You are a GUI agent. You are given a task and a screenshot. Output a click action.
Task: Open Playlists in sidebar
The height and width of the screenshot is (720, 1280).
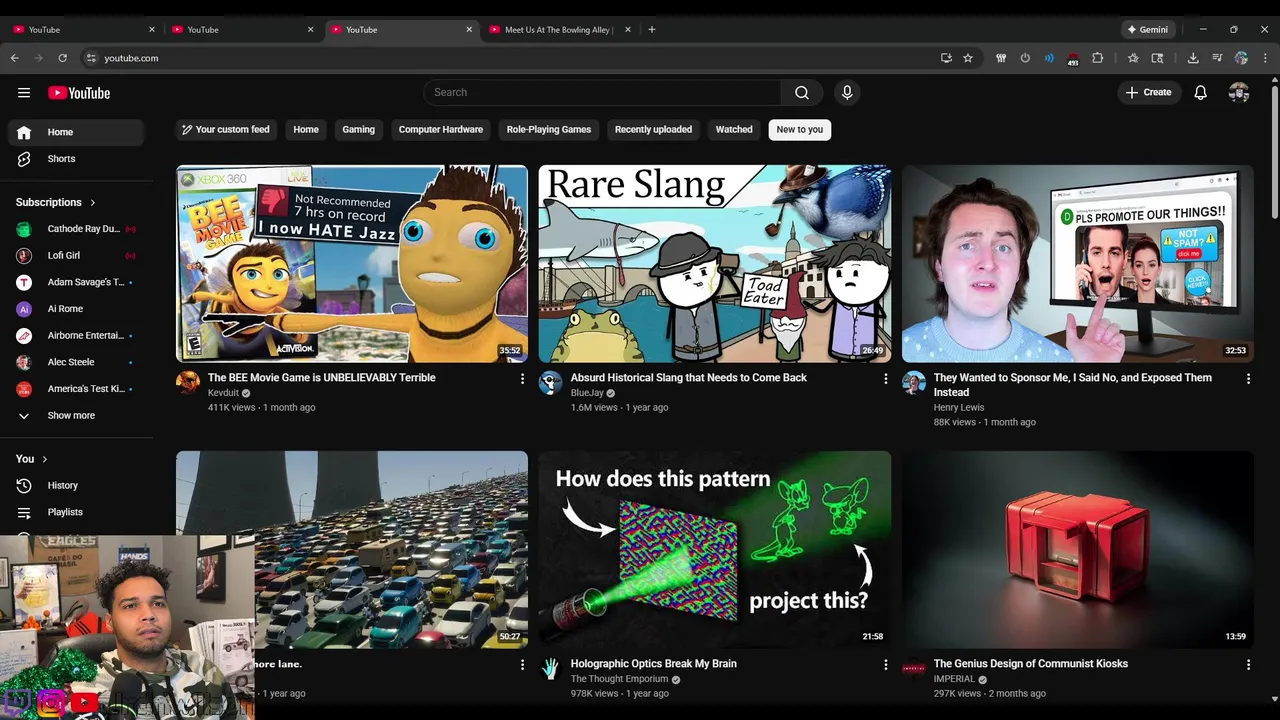pyautogui.click(x=76, y=512)
